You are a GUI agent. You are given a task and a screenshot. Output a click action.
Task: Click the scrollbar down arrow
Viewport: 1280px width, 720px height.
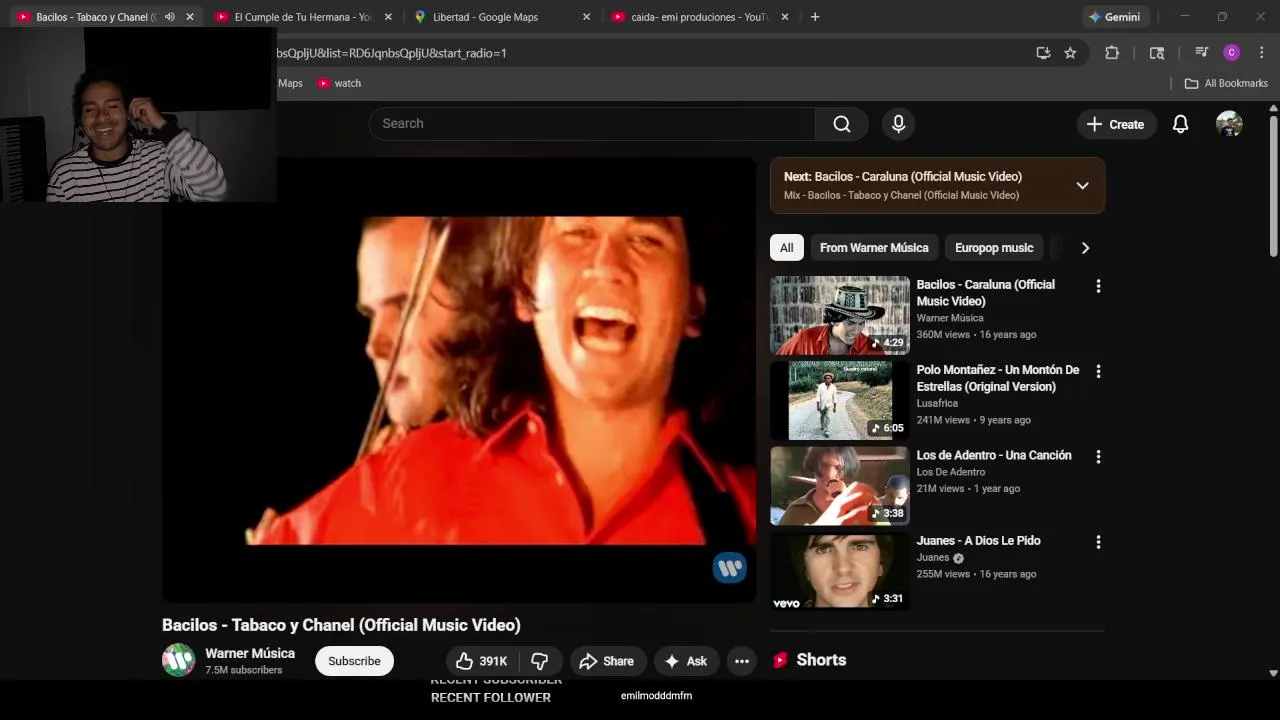click(x=1273, y=674)
